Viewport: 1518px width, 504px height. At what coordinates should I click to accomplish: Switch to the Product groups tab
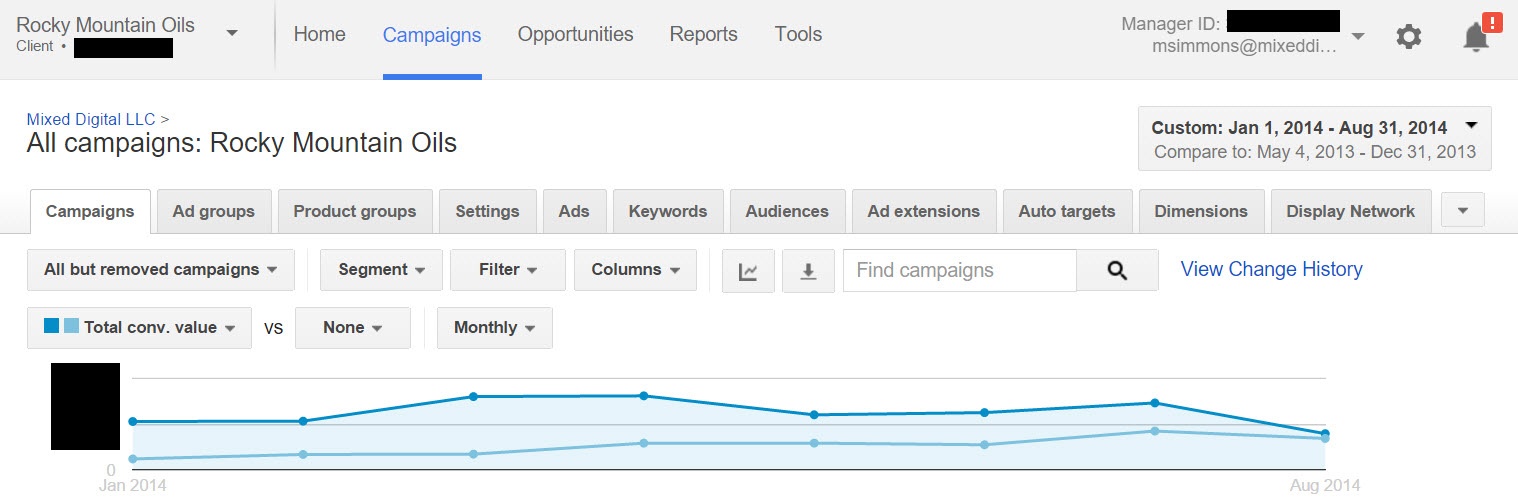[355, 212]
